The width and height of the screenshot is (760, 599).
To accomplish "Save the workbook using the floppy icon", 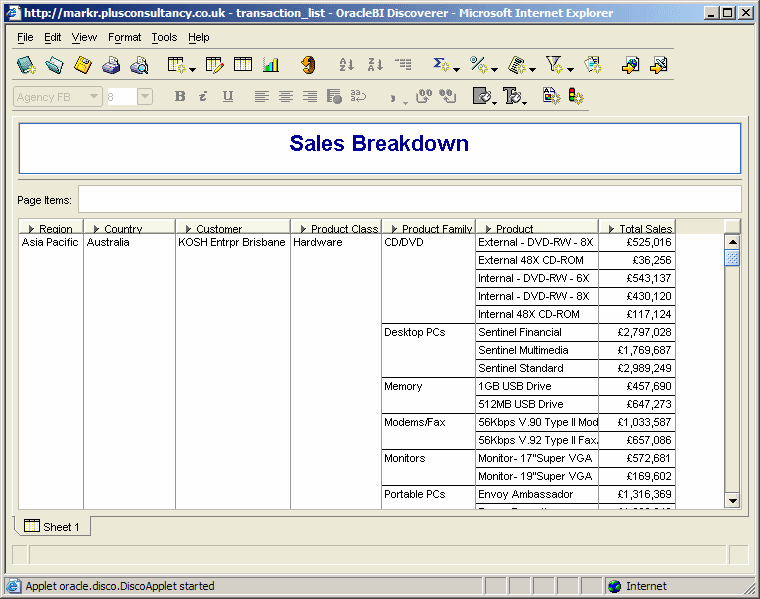I will click(x=82, y=65).
